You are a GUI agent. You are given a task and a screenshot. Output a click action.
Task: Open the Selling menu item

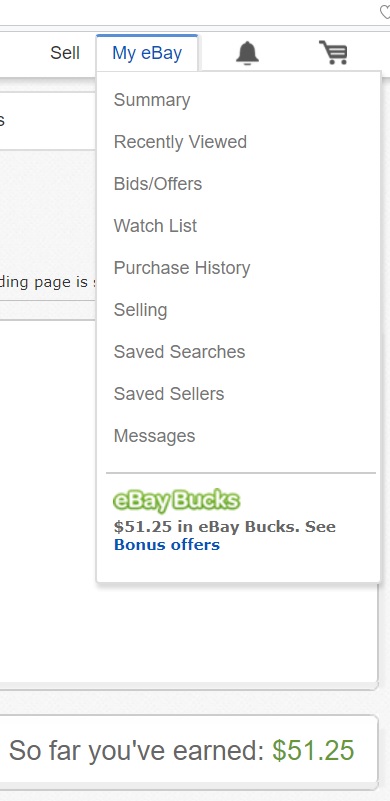[140, 310]
